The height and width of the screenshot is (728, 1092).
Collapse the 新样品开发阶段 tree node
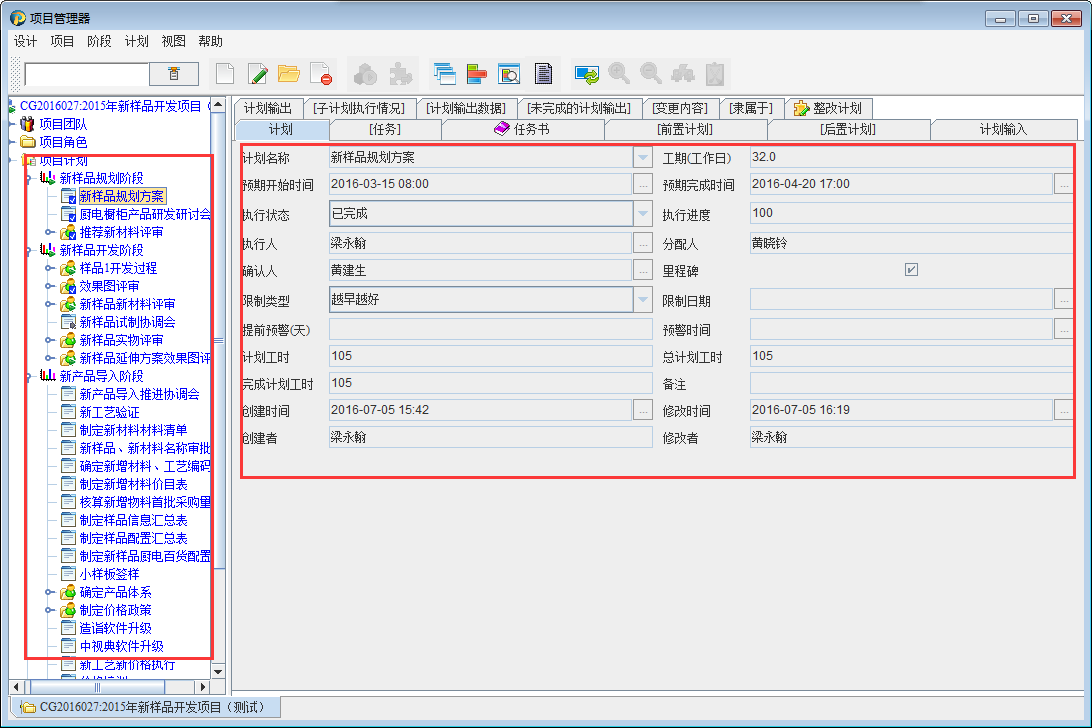coord(29,250)
